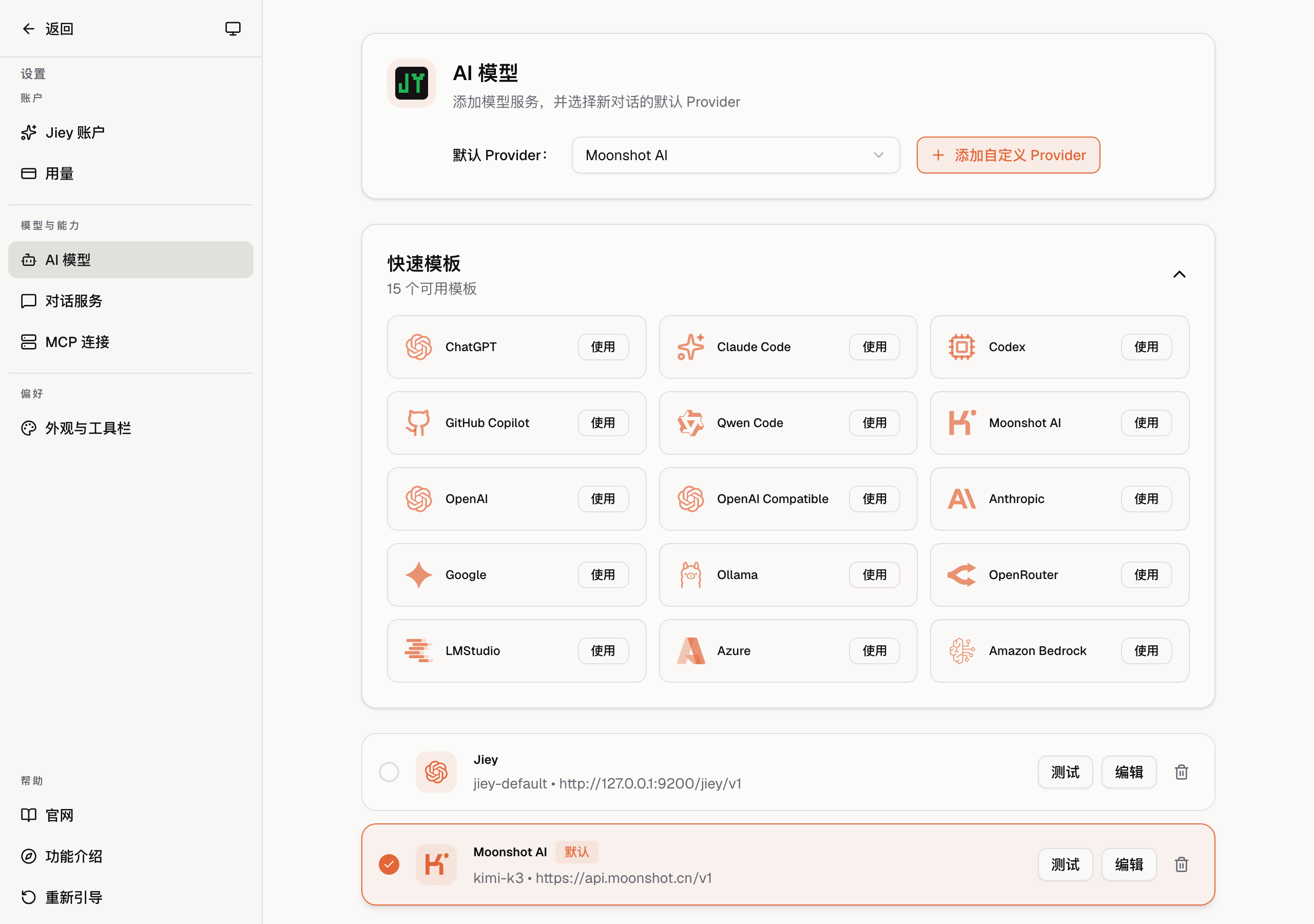Click the OpenAI template logo
This screenshot has height=924, width=1314.
coord(418,499)
